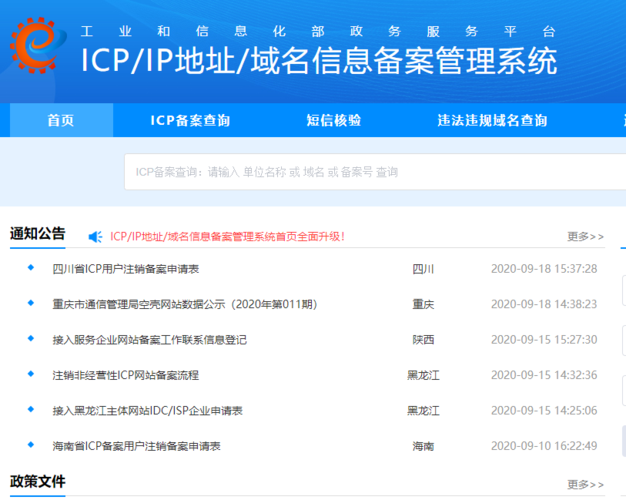Click 更多>> beside 政策文件
This screenshot has height=500, width=626.
585,484
